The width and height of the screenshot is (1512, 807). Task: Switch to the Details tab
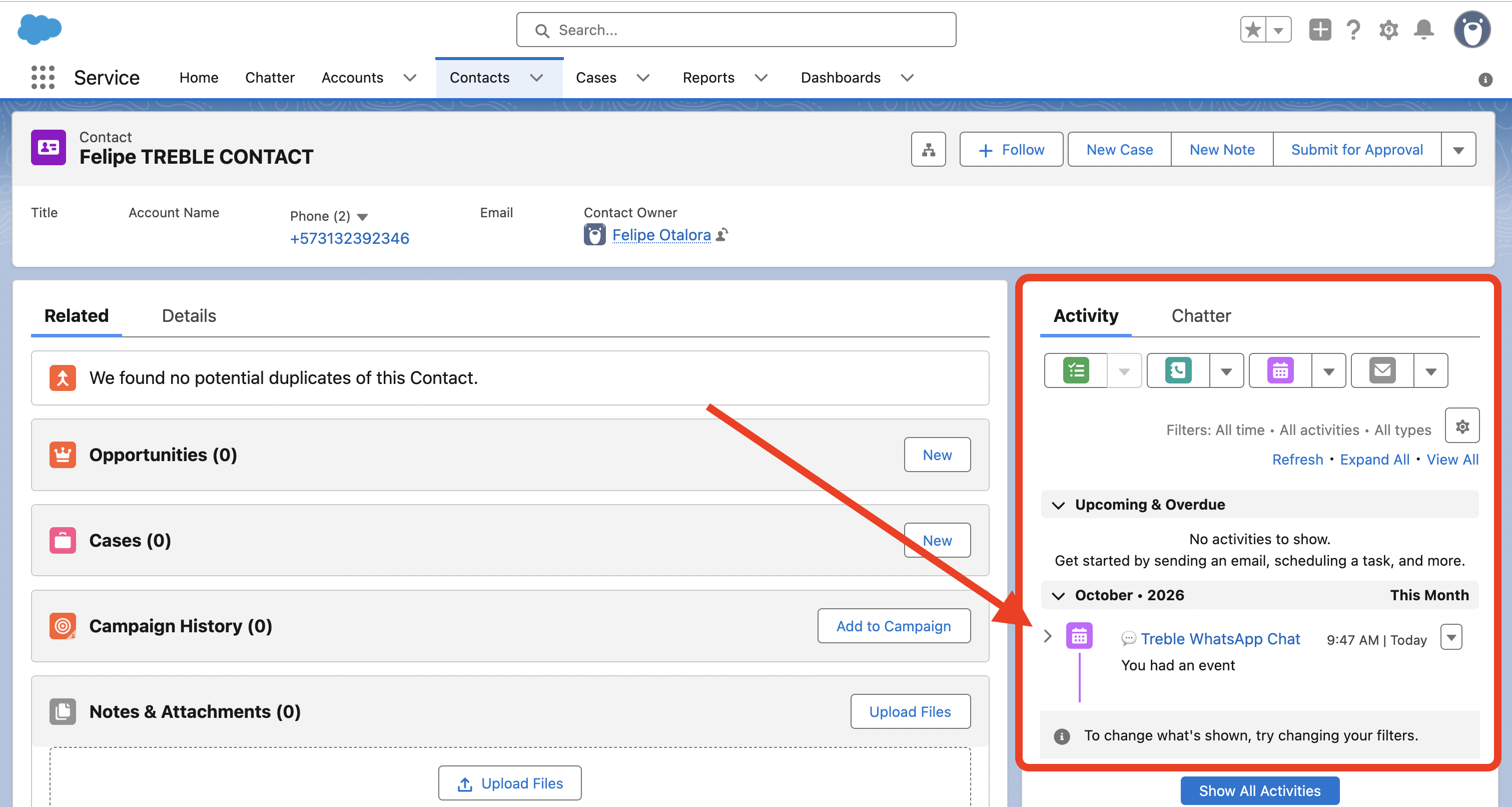pos(189,315)
